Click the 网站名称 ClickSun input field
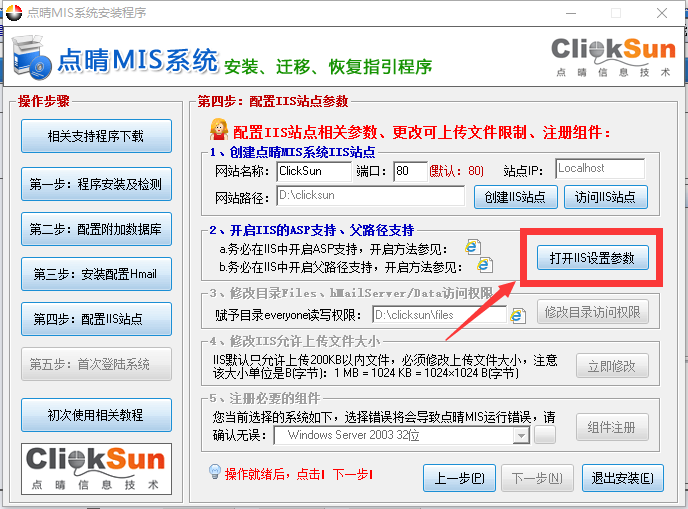688x509 pixels. coord(313,171)
